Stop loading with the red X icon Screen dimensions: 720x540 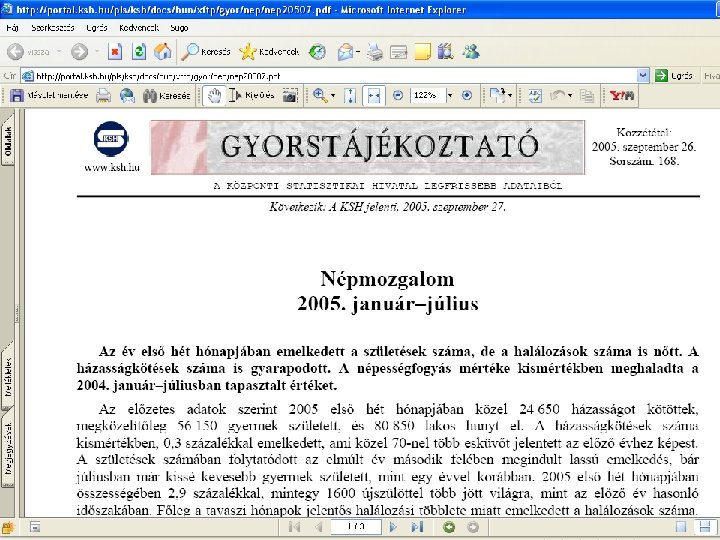click(x=115, y=52)
